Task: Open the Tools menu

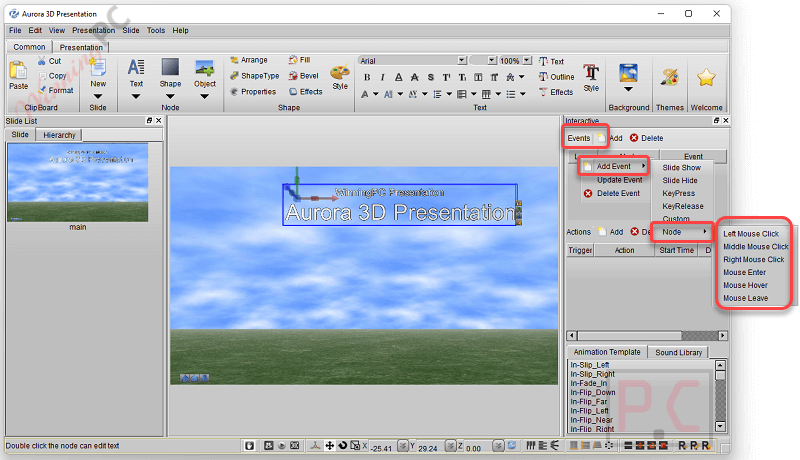Action: pos(156,31)
